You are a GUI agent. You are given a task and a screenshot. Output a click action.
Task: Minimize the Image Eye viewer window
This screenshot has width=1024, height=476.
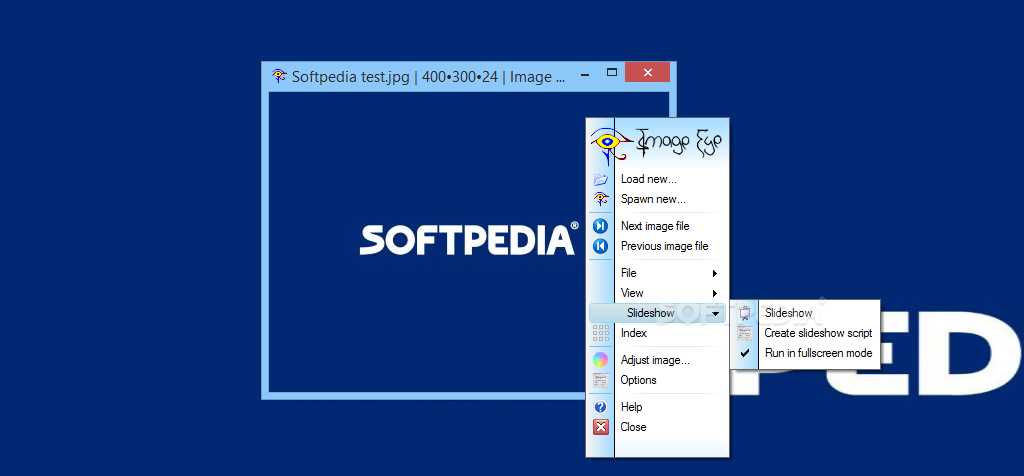[583, 73]
